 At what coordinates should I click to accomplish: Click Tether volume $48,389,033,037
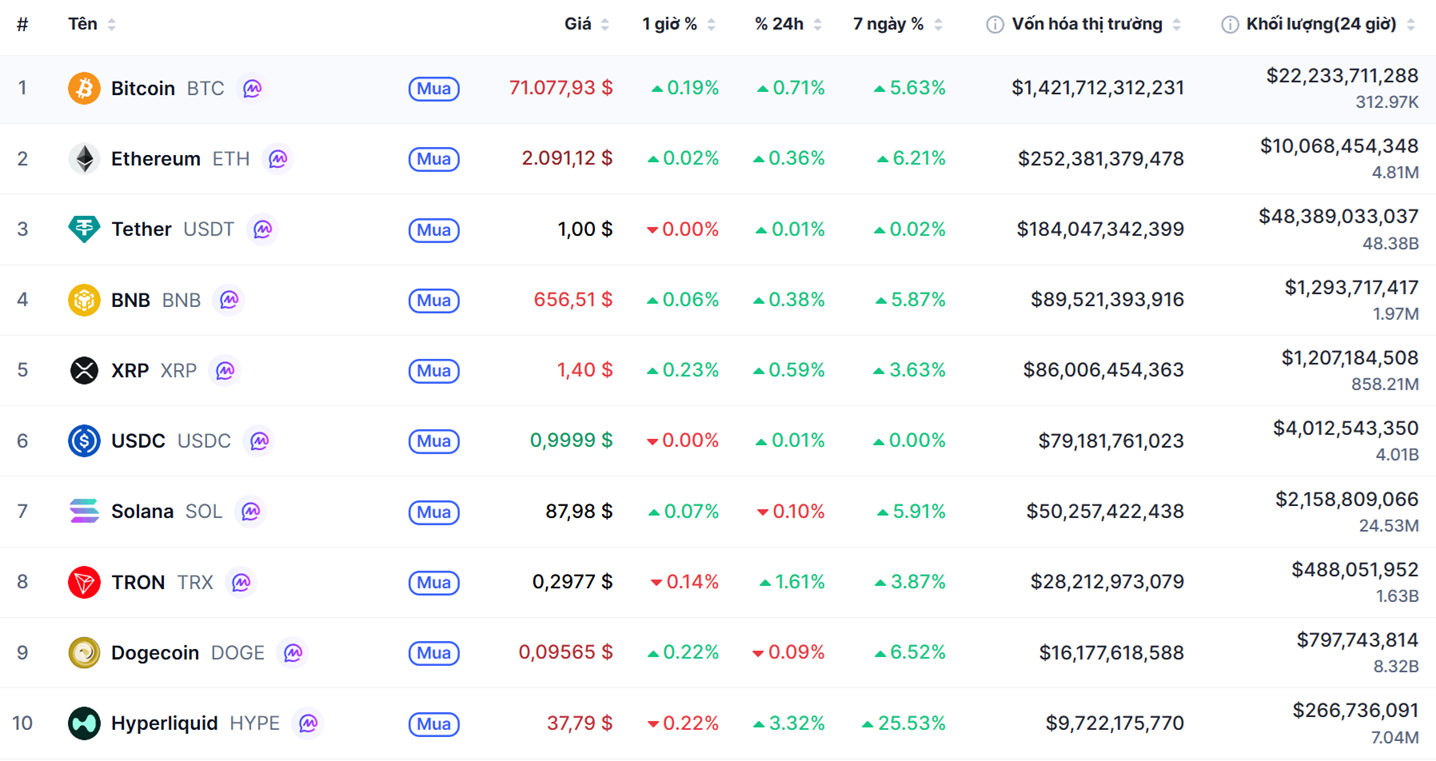pyautogui.click(x=1339, y=216)
